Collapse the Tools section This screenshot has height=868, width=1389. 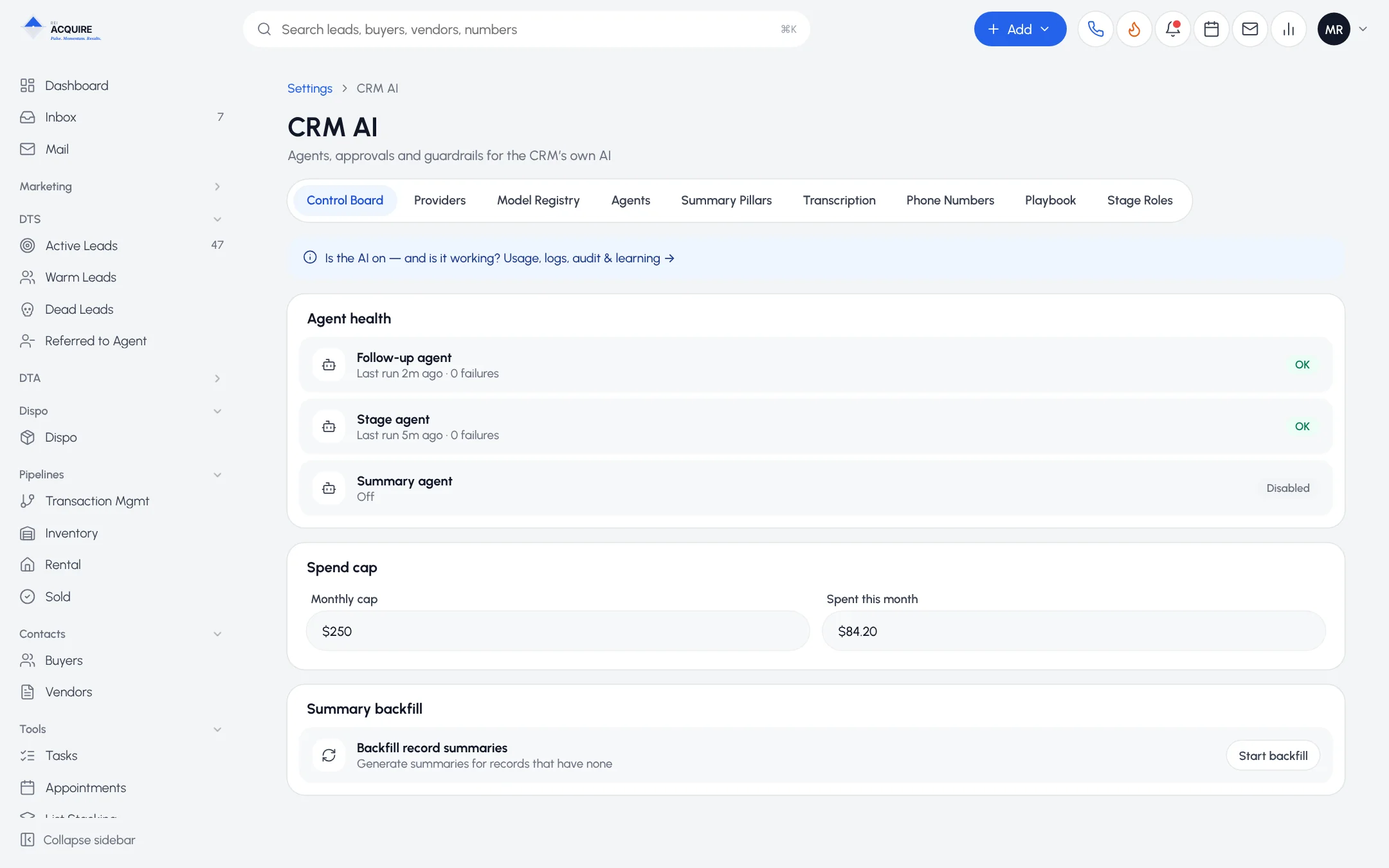point(122,729)
